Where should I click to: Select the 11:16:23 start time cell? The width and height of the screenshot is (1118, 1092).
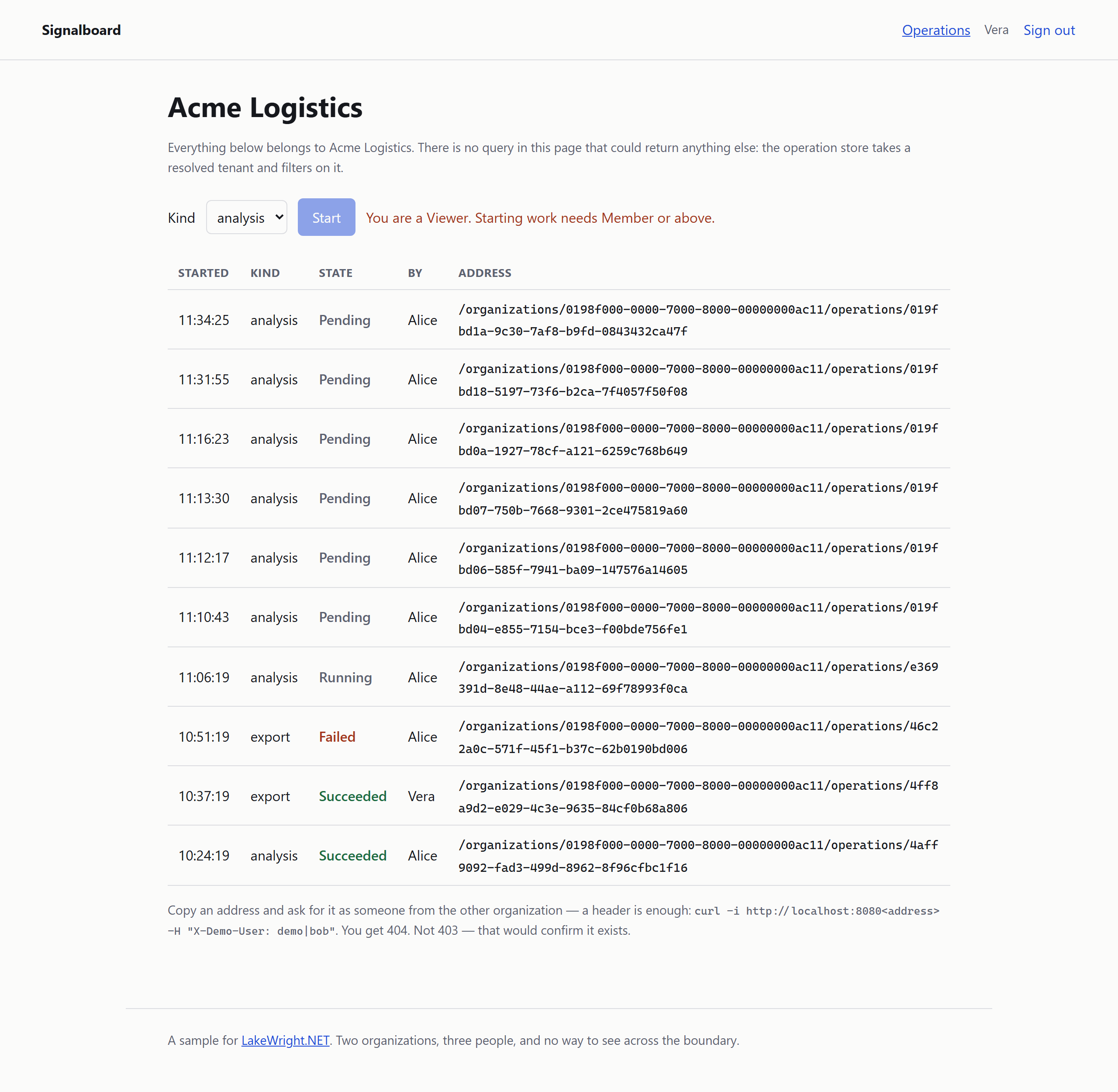pyautogui.click(x=204, y=439)
